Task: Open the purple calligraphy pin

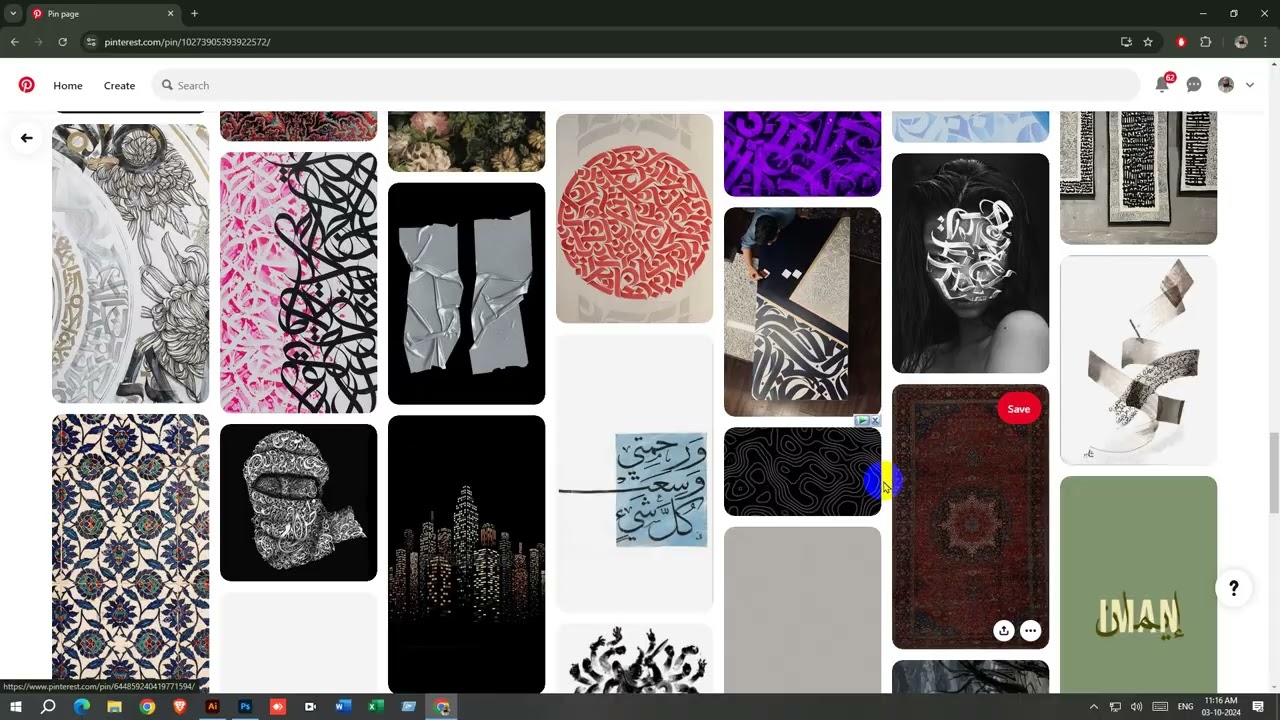Action: point(802,154)
